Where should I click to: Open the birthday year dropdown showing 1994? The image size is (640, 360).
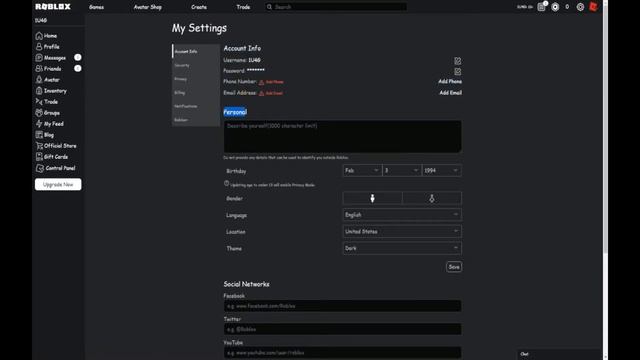point(442,171)
